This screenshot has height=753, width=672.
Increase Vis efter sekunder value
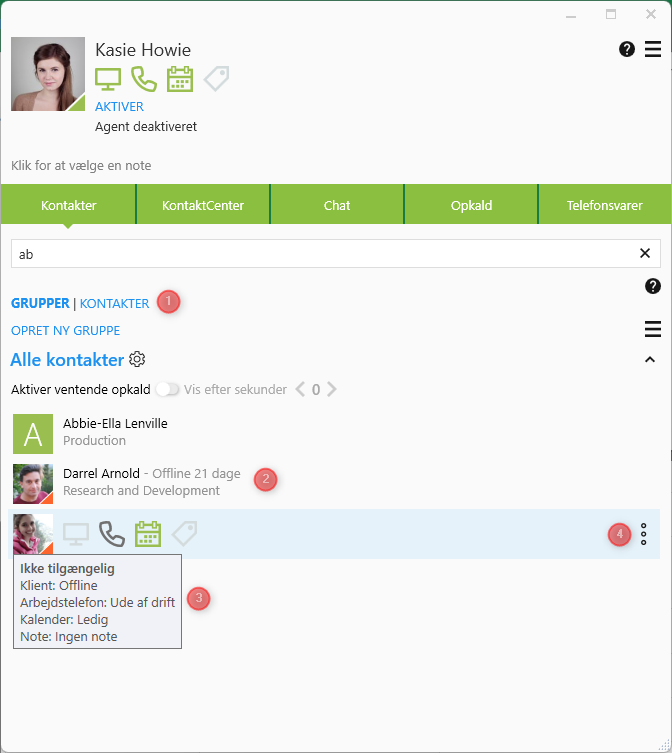click(x=331, y=389)
